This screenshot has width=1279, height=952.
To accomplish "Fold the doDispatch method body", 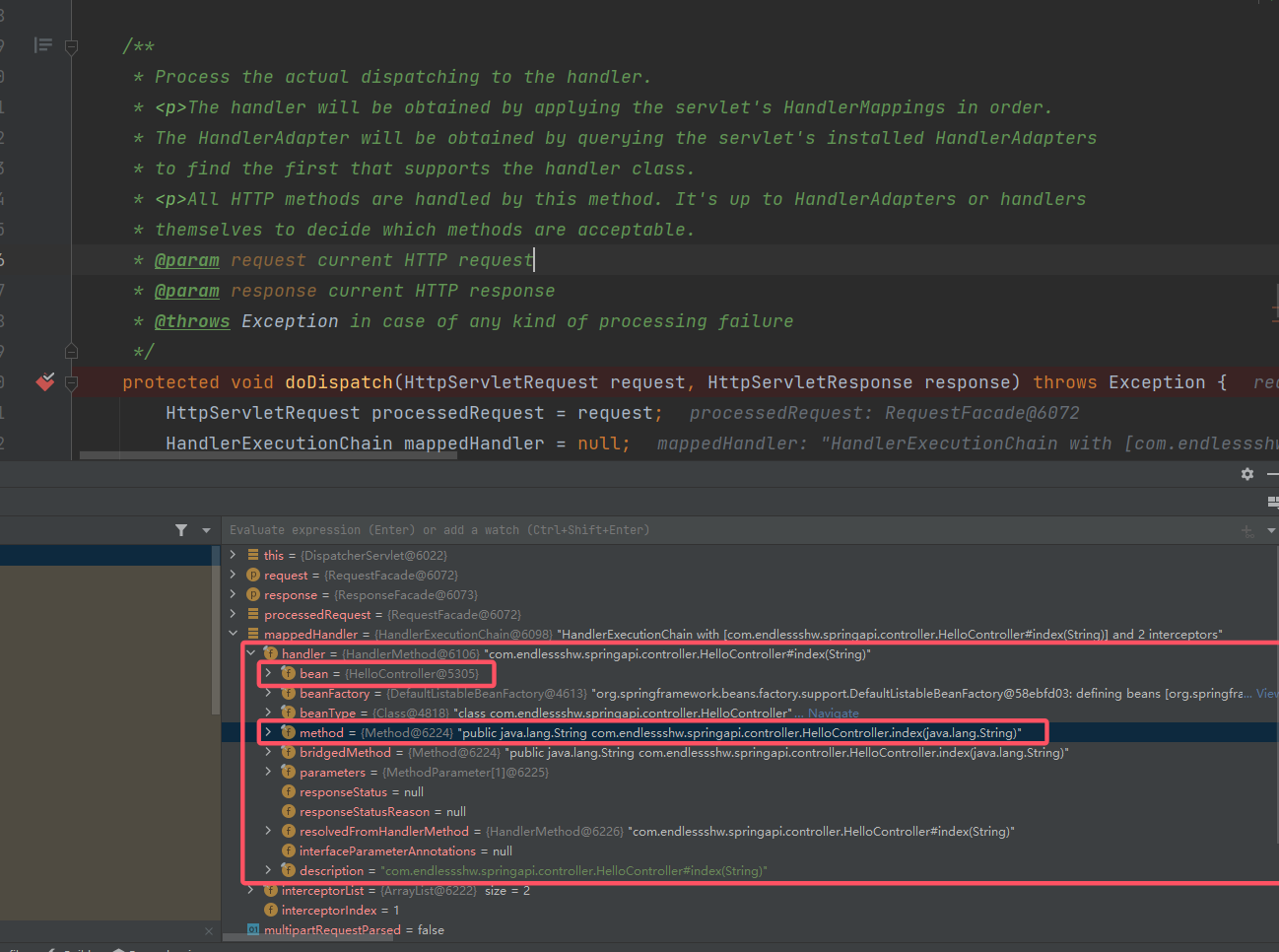I will (71, 382).
